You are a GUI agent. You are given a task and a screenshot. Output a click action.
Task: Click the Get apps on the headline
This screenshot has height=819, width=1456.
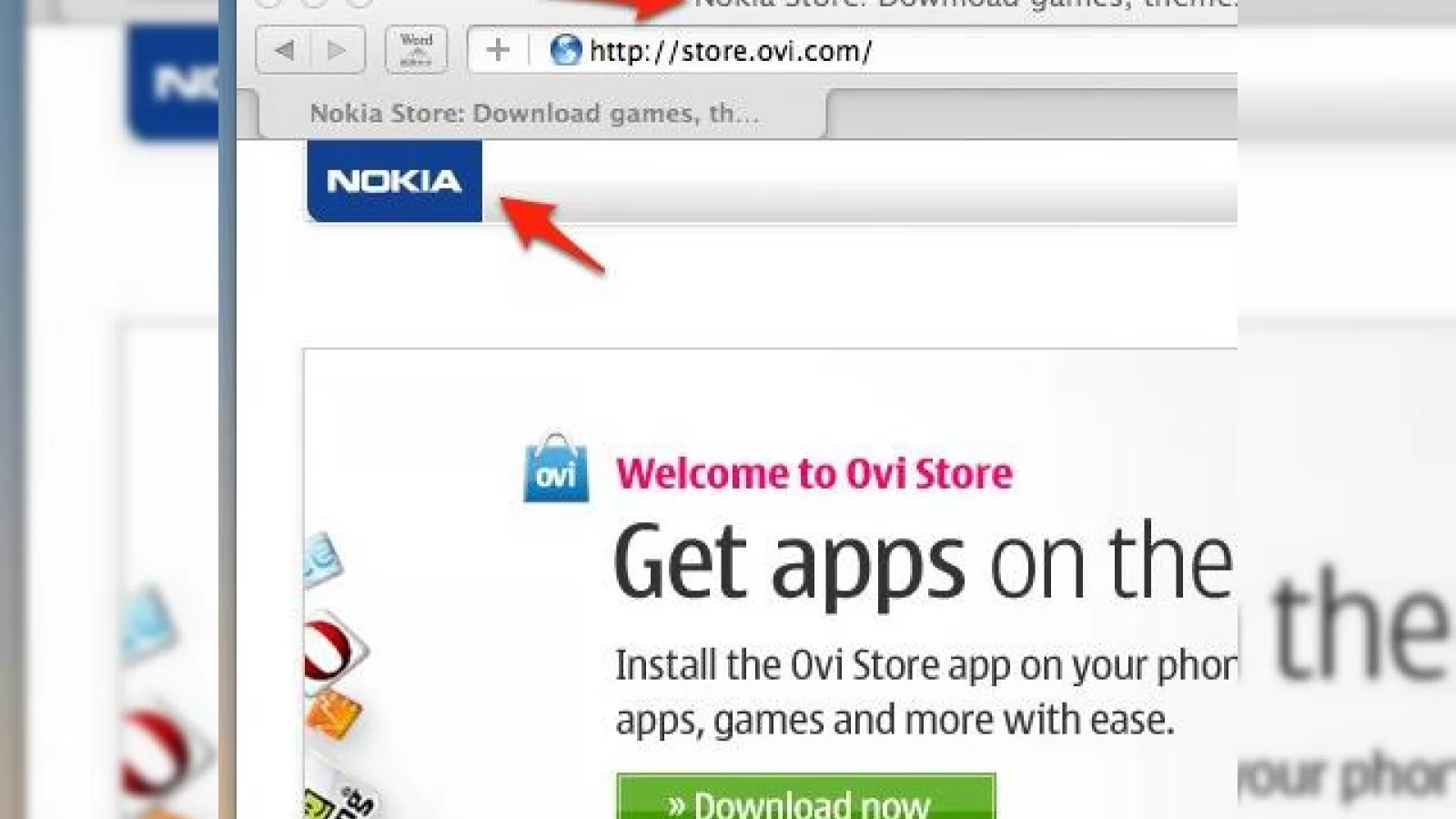click(925, 564)
